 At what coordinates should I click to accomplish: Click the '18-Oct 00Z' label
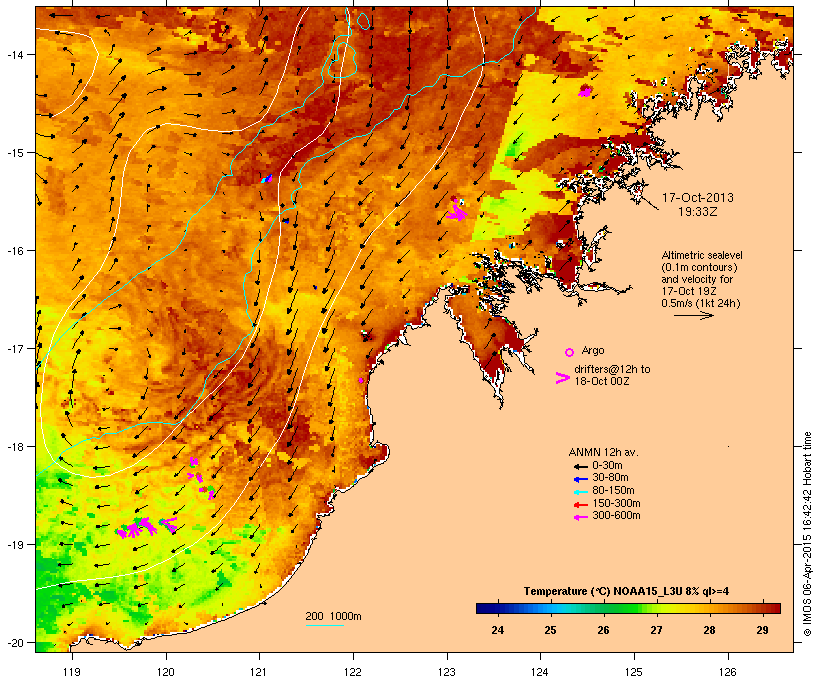pos(602,381)
